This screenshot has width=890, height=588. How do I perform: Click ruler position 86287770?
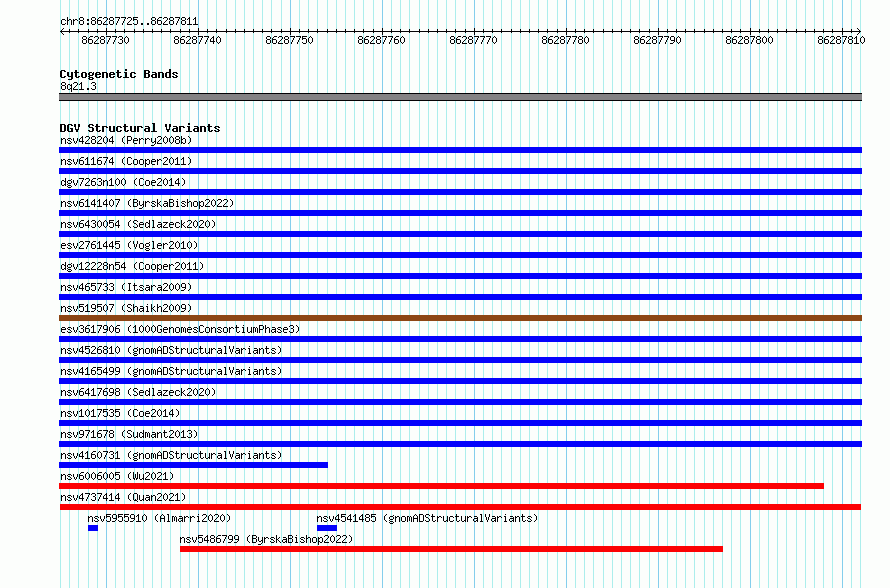pyautogui.click(x=473, y=40)
